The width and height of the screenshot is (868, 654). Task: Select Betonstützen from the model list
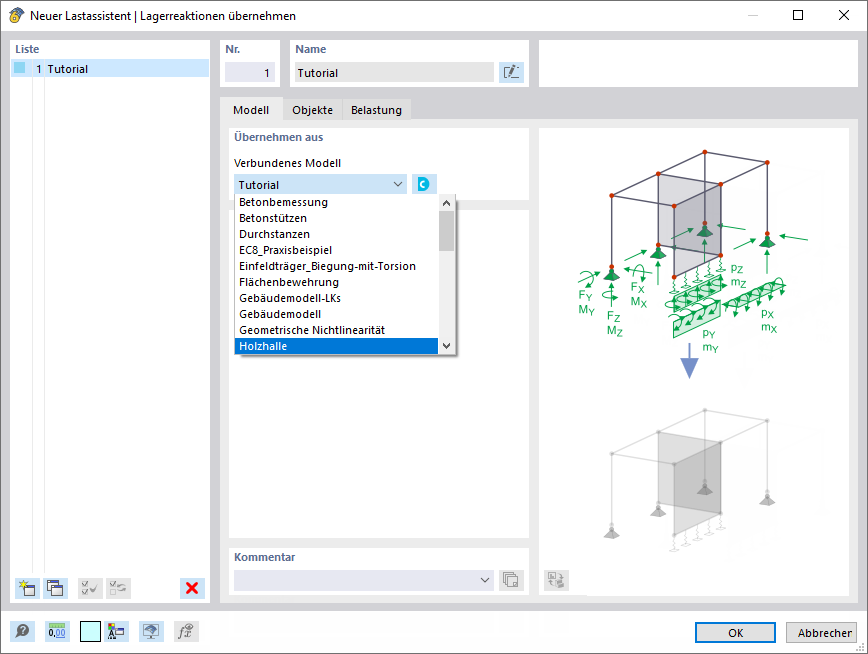click(x=337, y=218)
